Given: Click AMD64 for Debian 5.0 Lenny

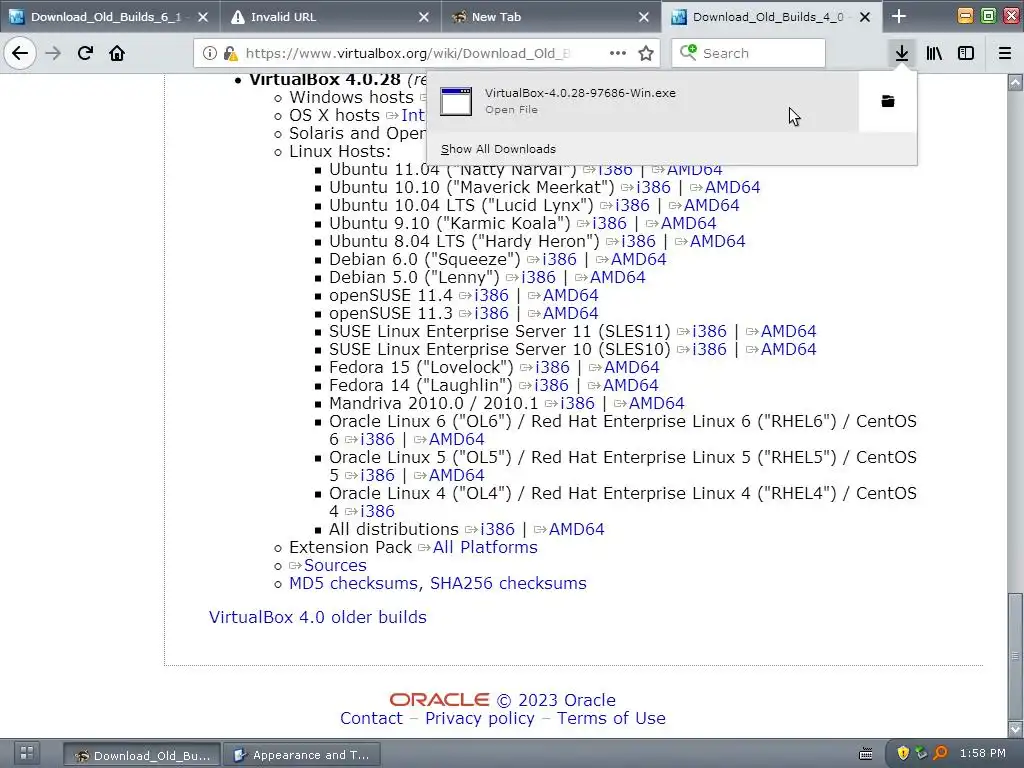Looking at the screenshot, I should click(617, 278).
